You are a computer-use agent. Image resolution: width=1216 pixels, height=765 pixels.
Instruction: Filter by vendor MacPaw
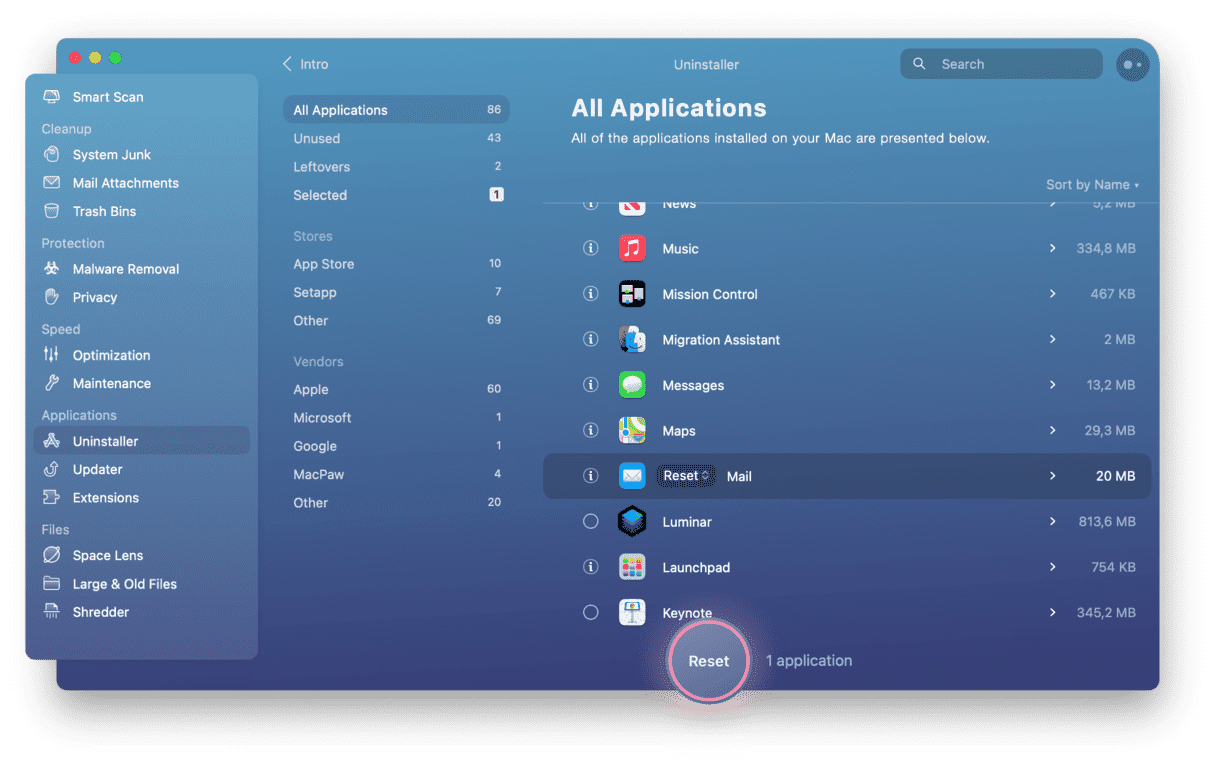pos(397,474)
